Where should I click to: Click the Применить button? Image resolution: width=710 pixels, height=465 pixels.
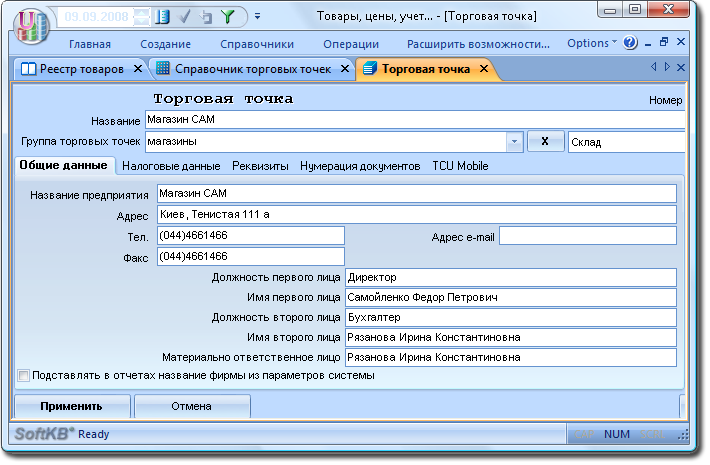72,406
